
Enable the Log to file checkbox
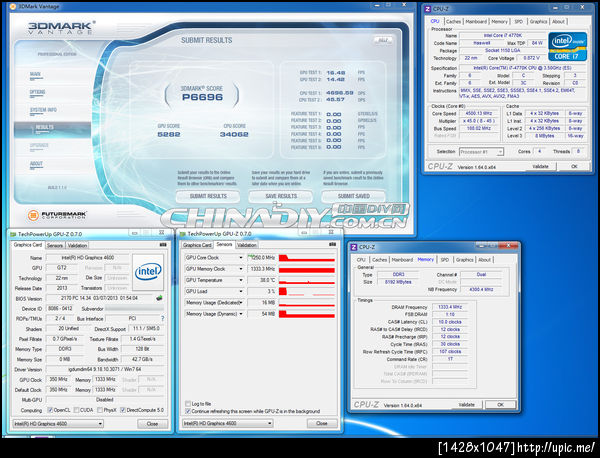(188, 404)
